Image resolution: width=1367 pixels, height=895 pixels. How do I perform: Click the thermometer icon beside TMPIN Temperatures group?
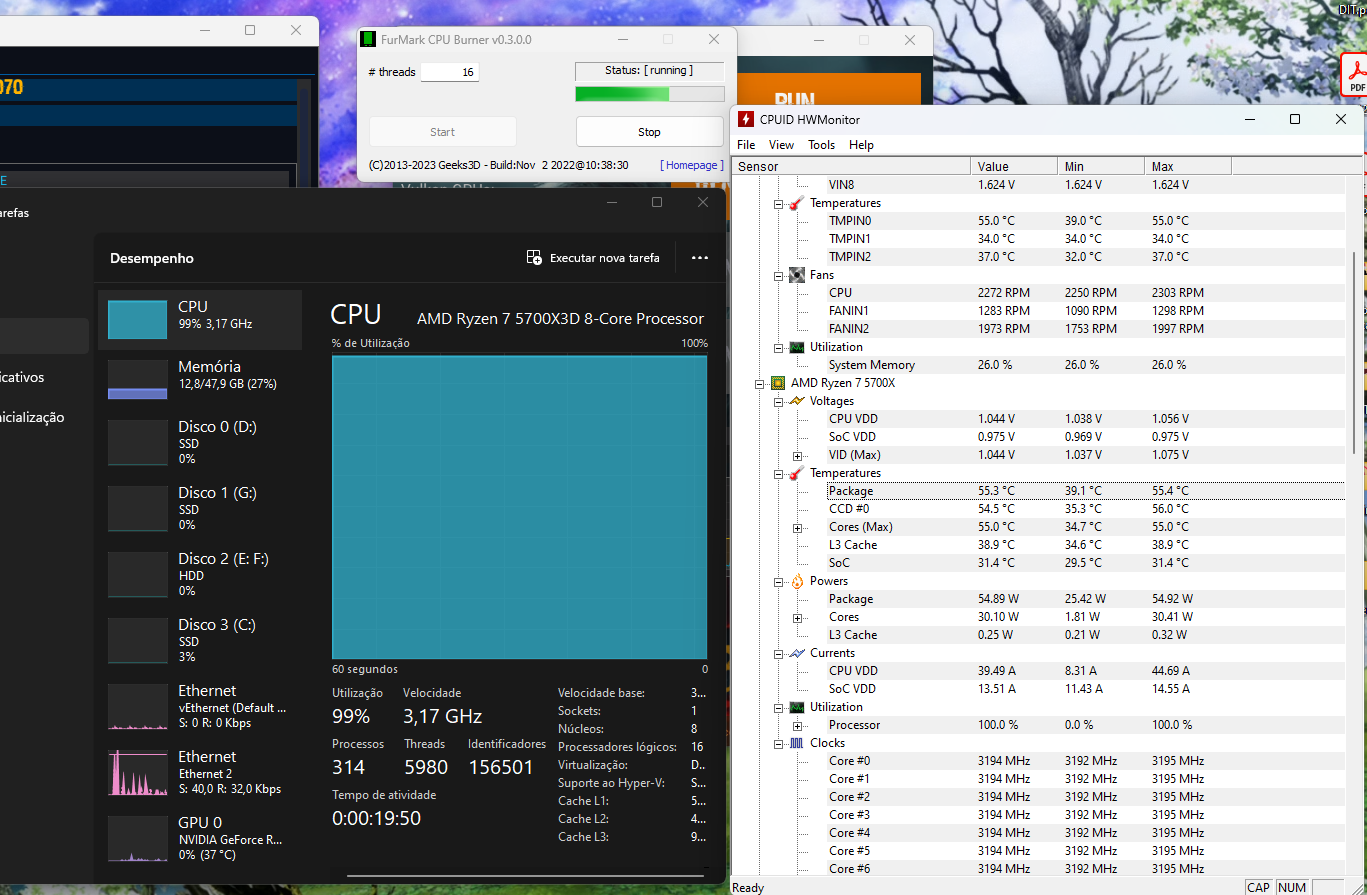[x=797, y=203]
